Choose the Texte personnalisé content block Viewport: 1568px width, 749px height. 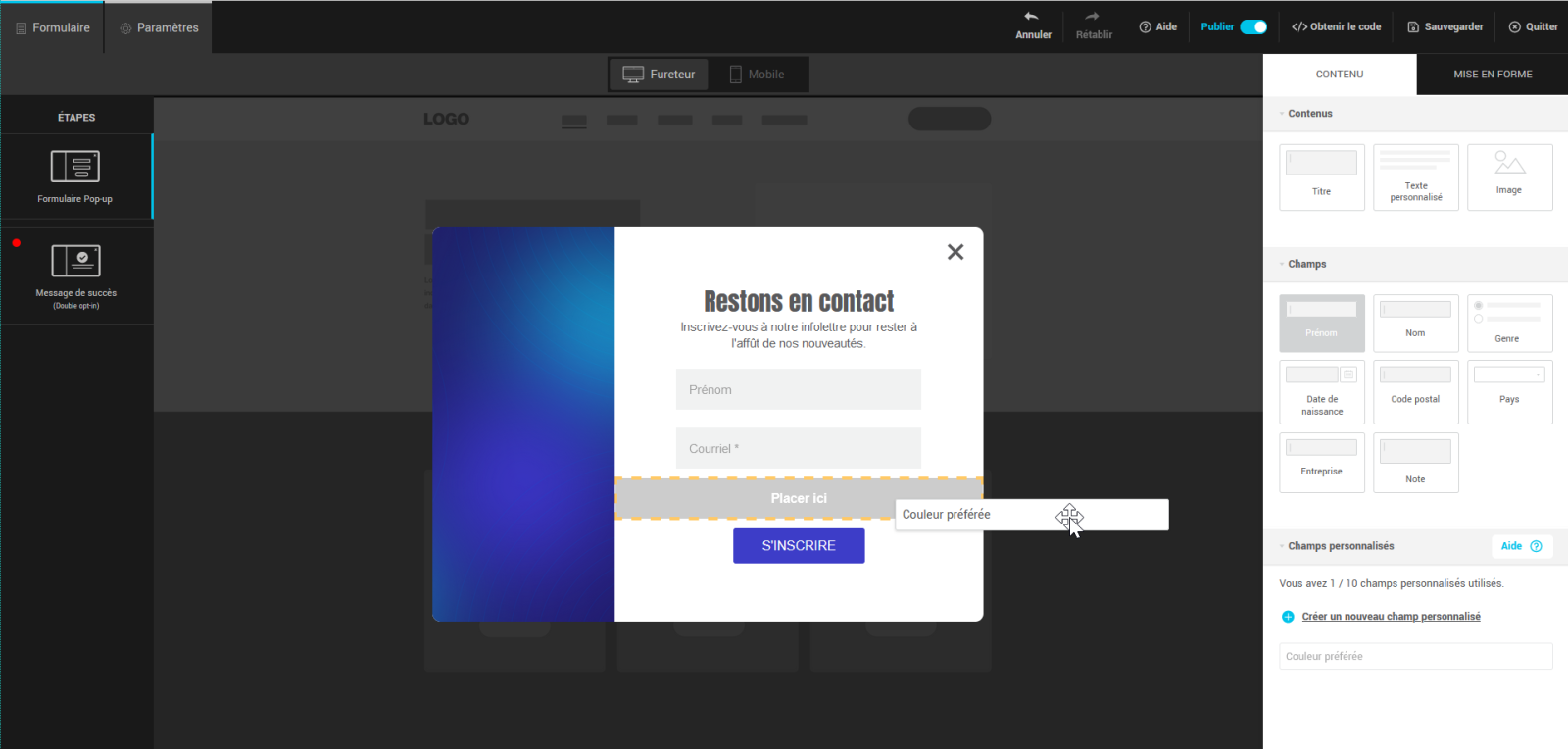pos(1415,177)
